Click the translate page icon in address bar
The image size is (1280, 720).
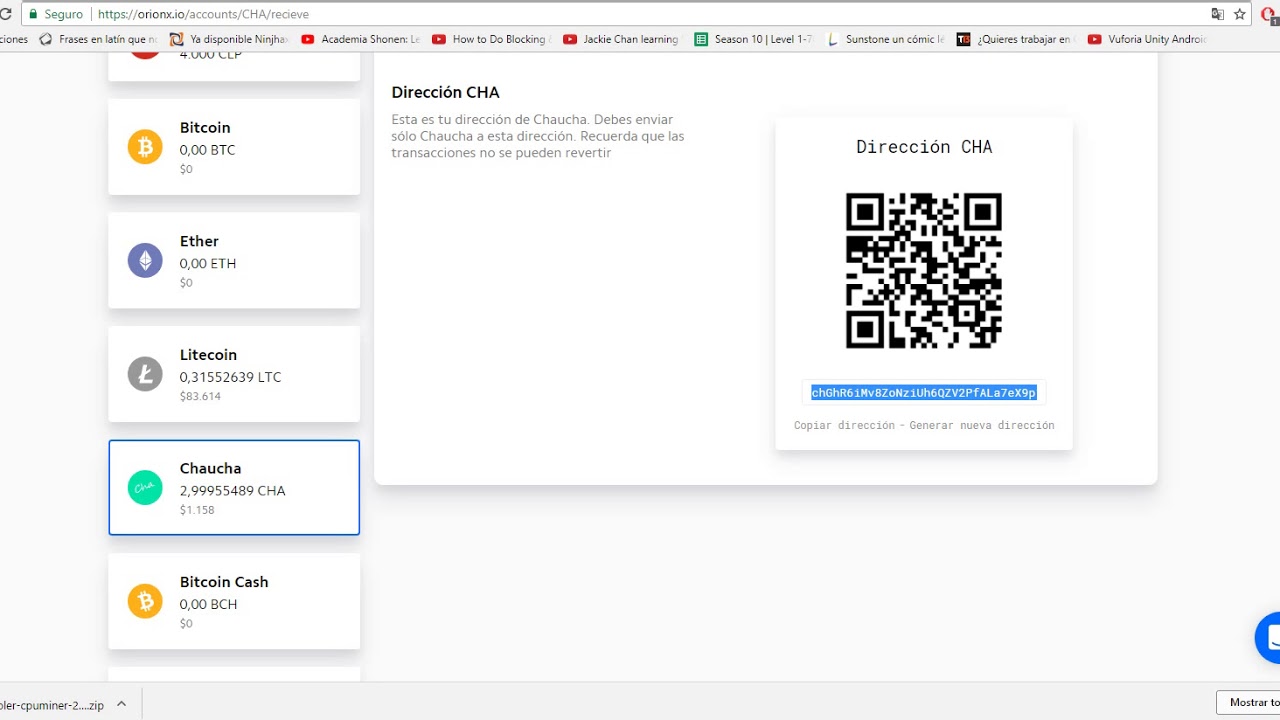(x=1217, y=14)
